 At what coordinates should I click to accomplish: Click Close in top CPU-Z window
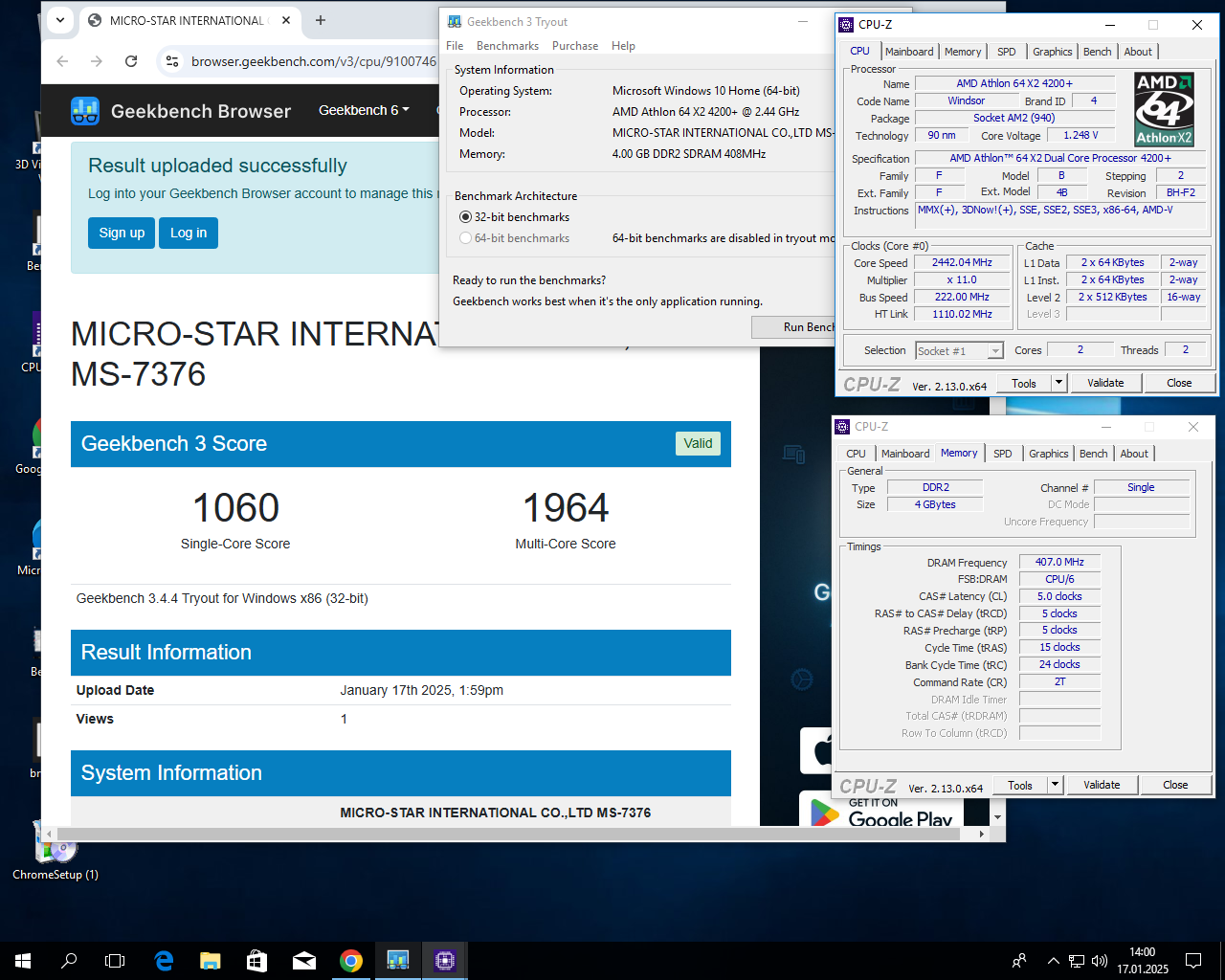[x=1179, y=383]
